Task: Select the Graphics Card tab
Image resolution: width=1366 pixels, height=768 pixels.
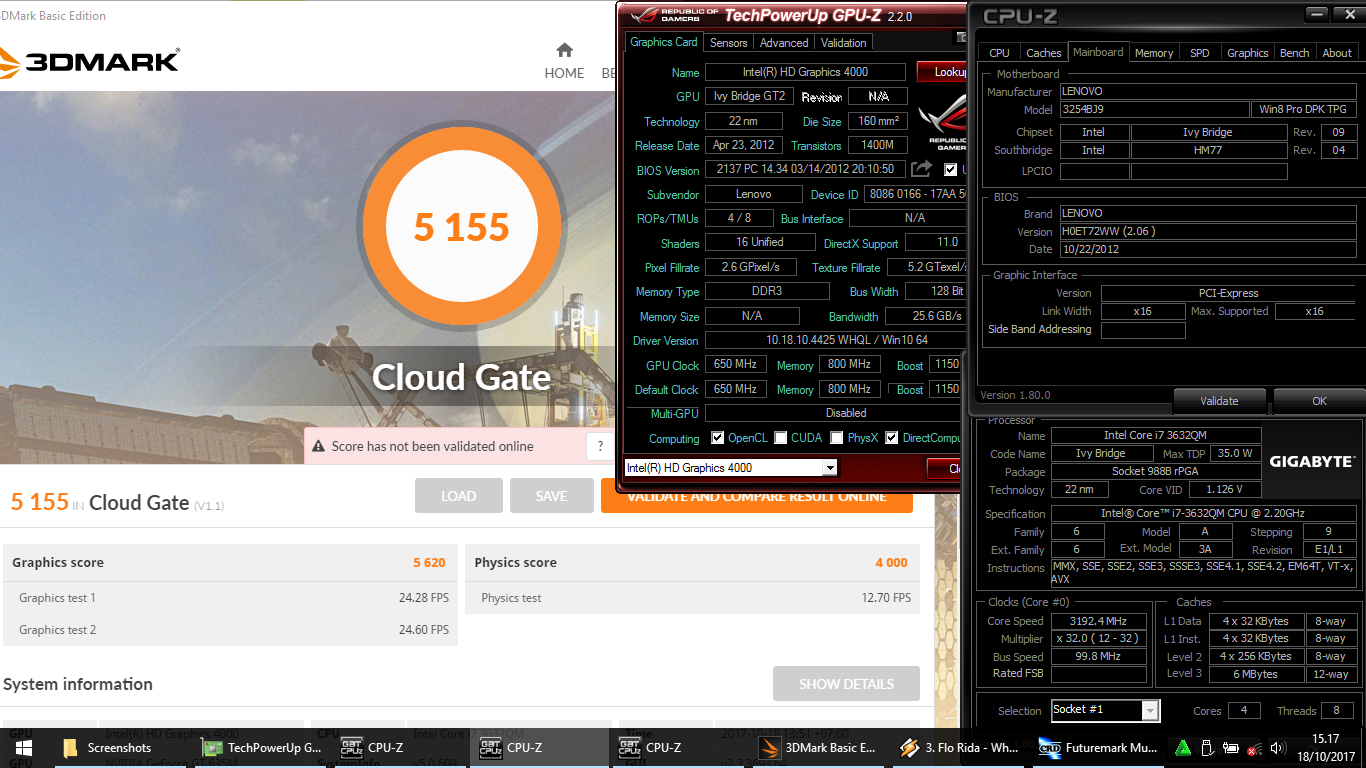Action: coord(664,42)
